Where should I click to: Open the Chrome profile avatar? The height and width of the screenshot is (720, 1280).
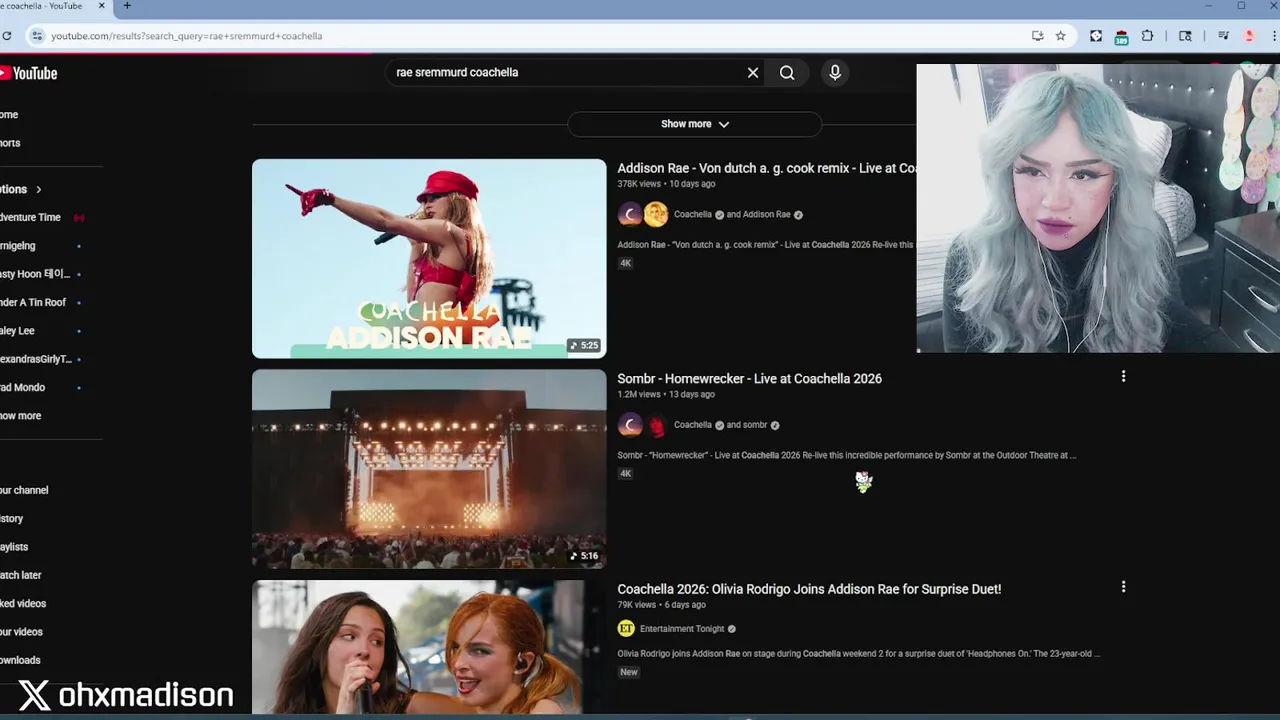(1249, 36)
